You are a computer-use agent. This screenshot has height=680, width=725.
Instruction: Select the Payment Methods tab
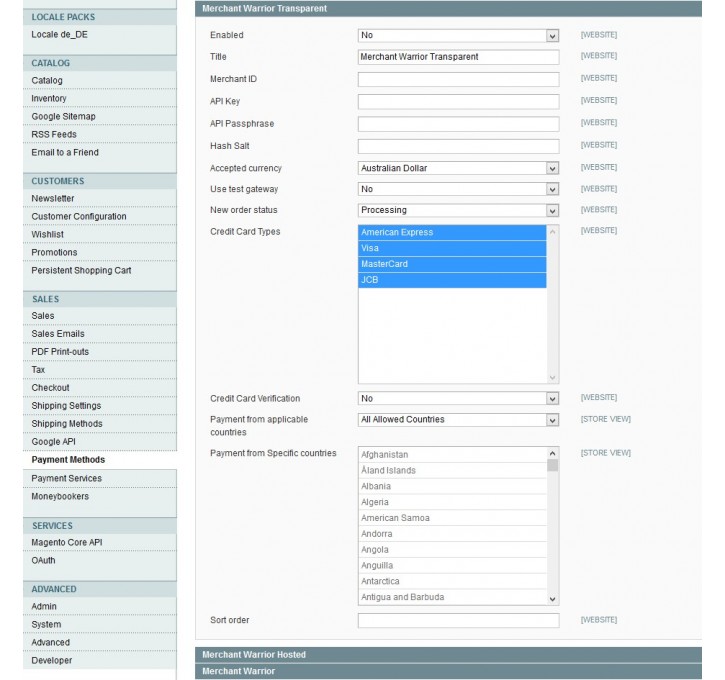point(99,460)
